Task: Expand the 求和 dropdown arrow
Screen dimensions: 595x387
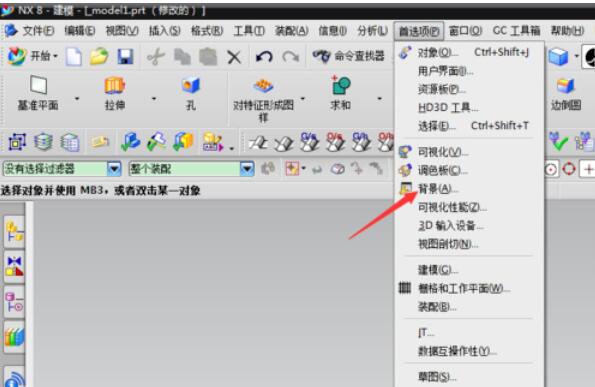Action: 379,99
